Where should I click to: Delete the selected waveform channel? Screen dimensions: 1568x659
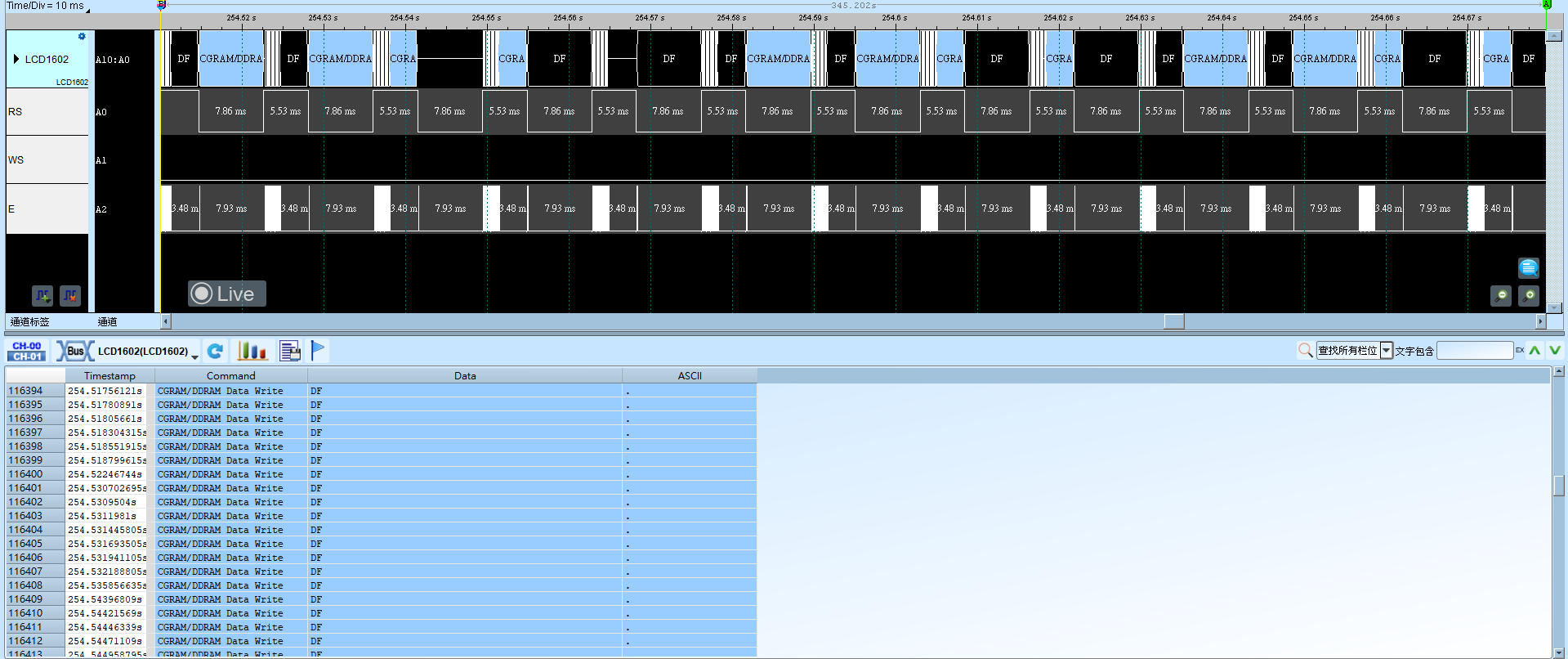click(x=70, y=295)
